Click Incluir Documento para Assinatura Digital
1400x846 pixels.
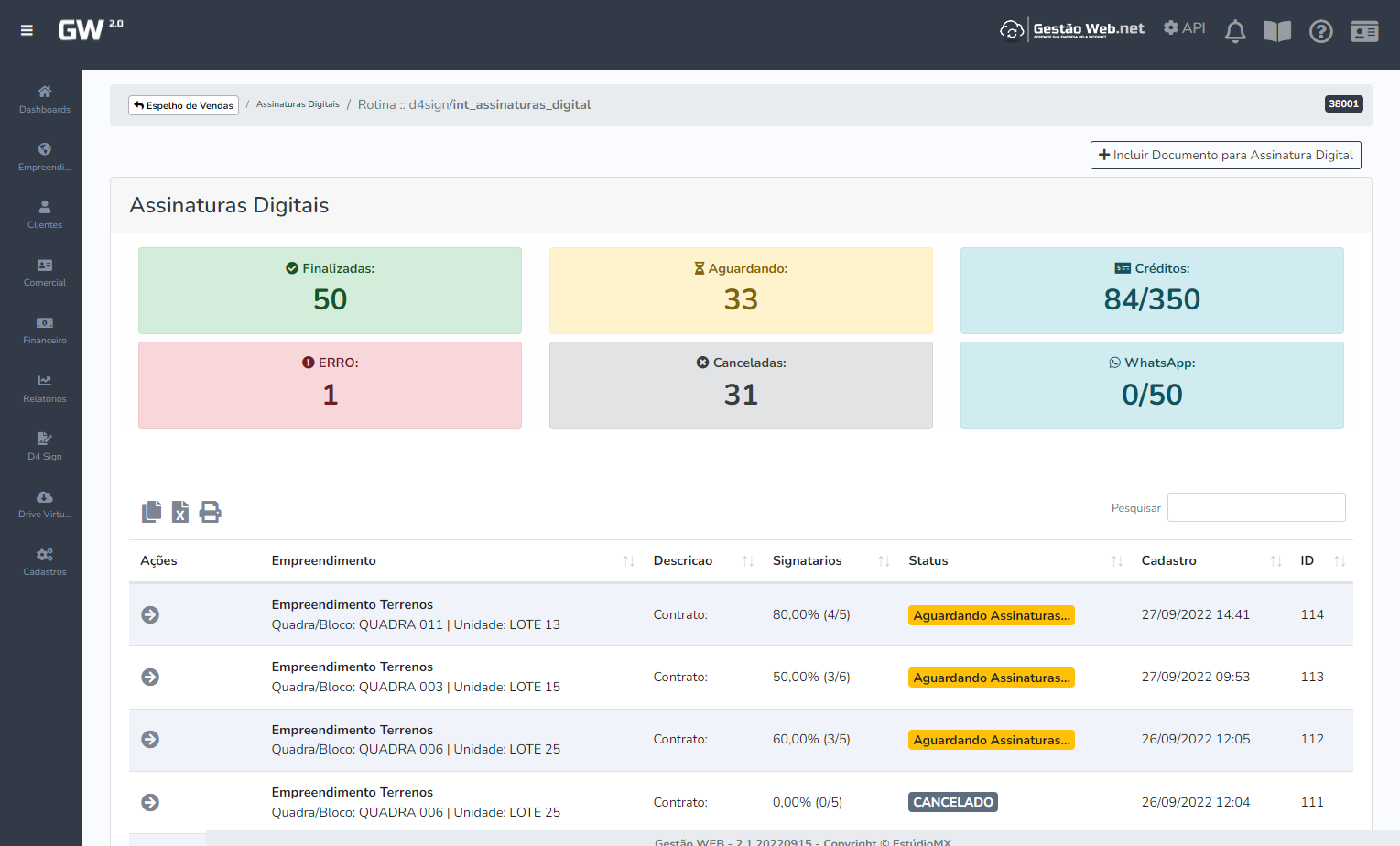1225,155
